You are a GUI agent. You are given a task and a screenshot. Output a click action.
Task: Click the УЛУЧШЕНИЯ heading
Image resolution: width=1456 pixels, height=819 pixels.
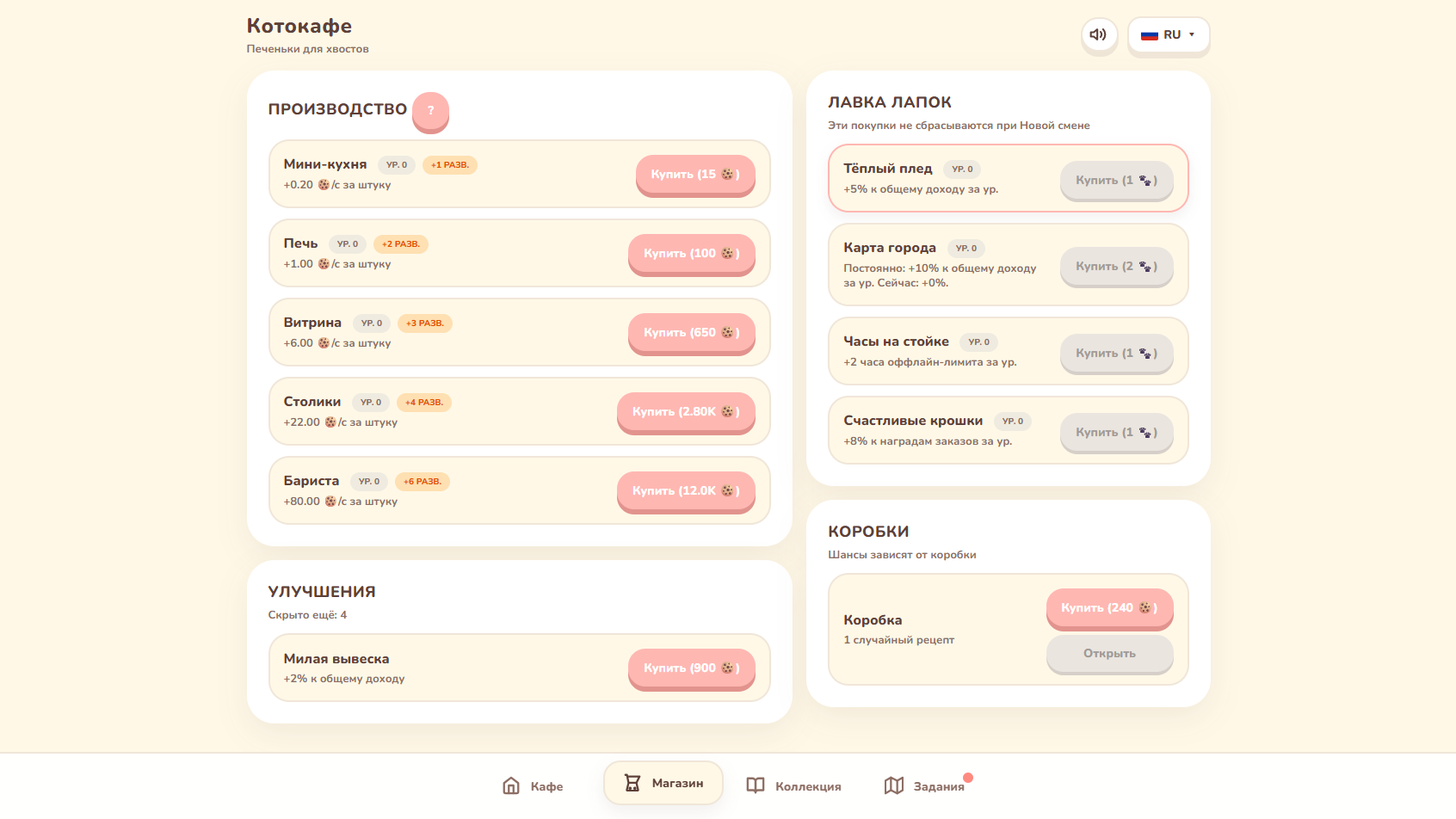point(322,592)
